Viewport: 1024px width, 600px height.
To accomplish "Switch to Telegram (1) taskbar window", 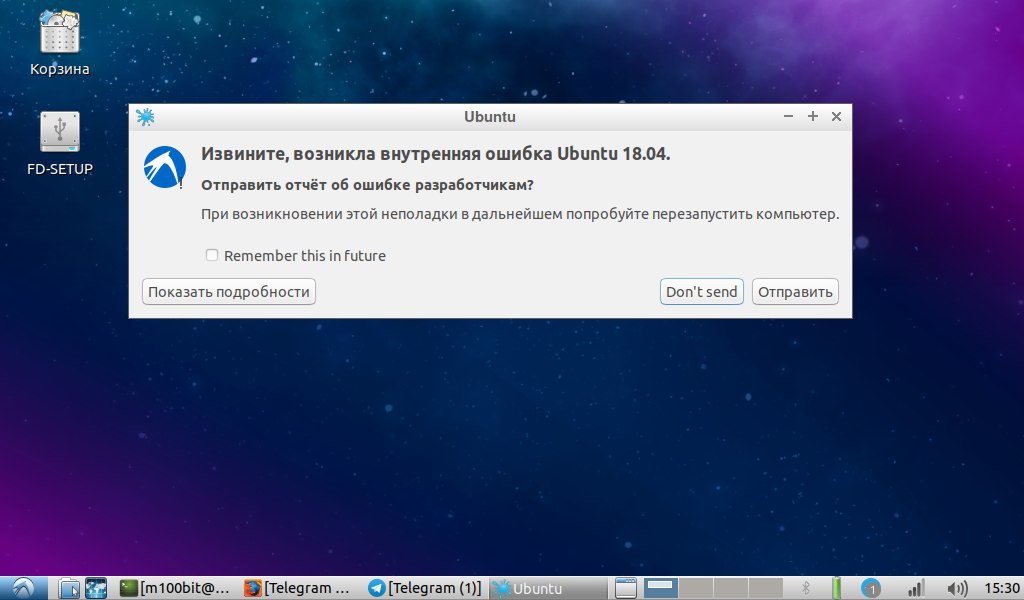I will 424,588.
